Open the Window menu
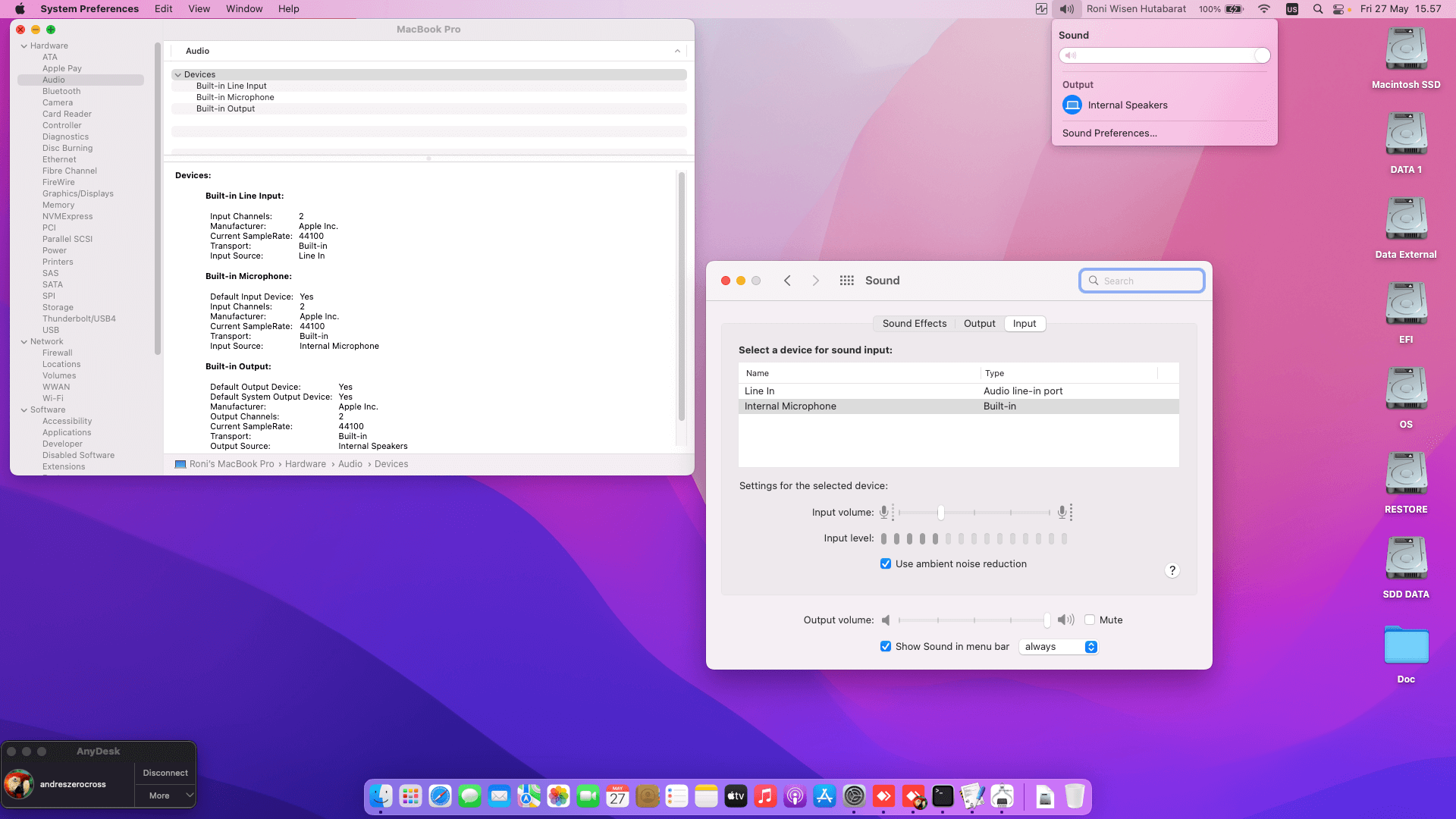The height and width of the screenshot is (819, 1456). point(244,9)
